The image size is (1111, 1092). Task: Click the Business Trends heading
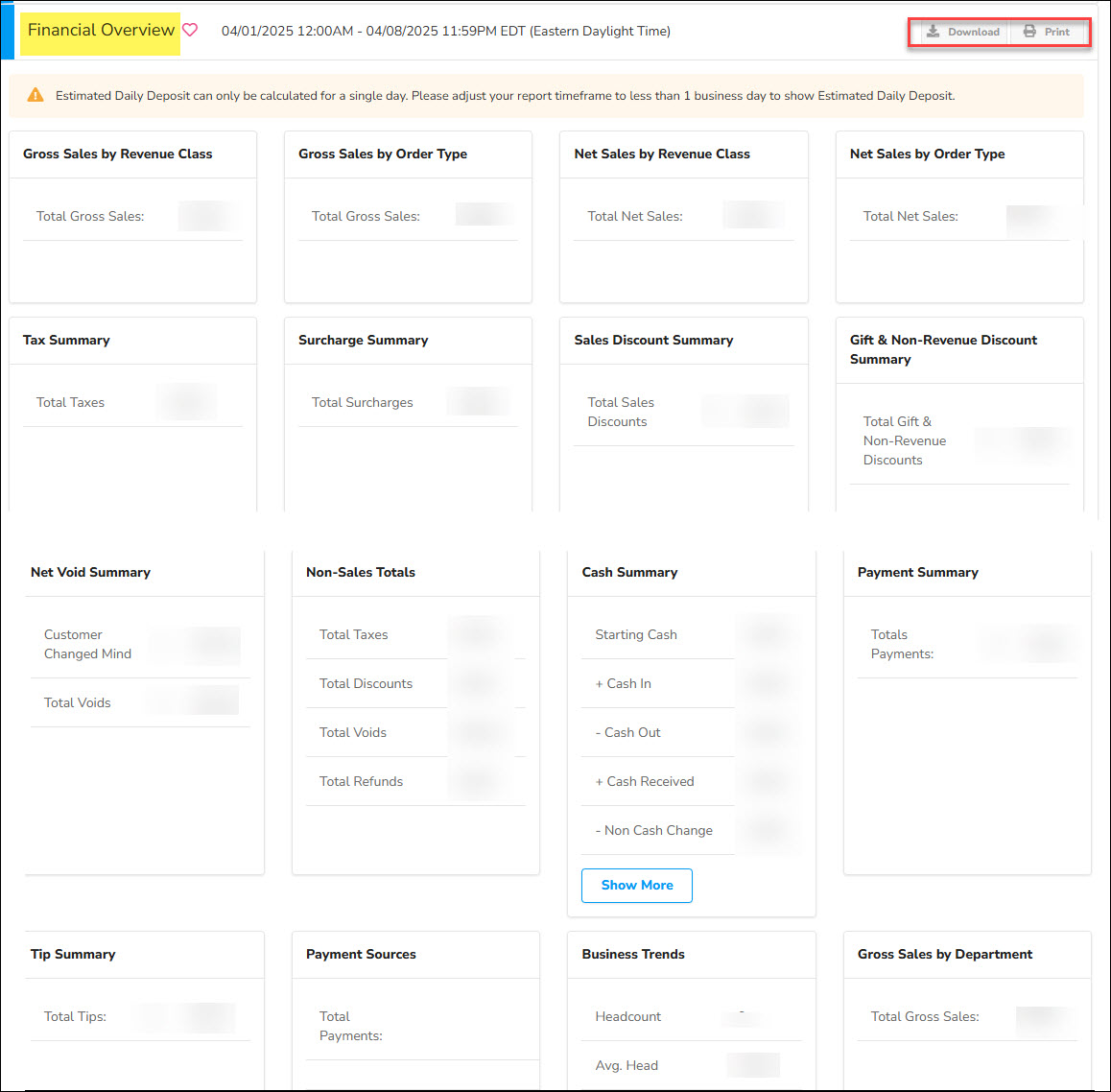633,954
